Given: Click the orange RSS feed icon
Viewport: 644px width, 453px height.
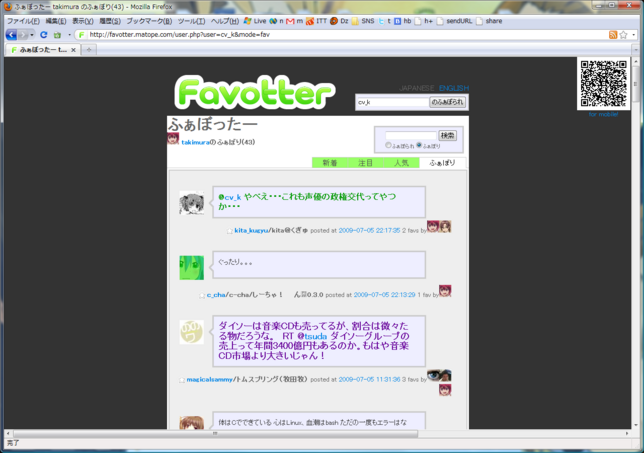Looking at the screenshot, I should (613, 35).
